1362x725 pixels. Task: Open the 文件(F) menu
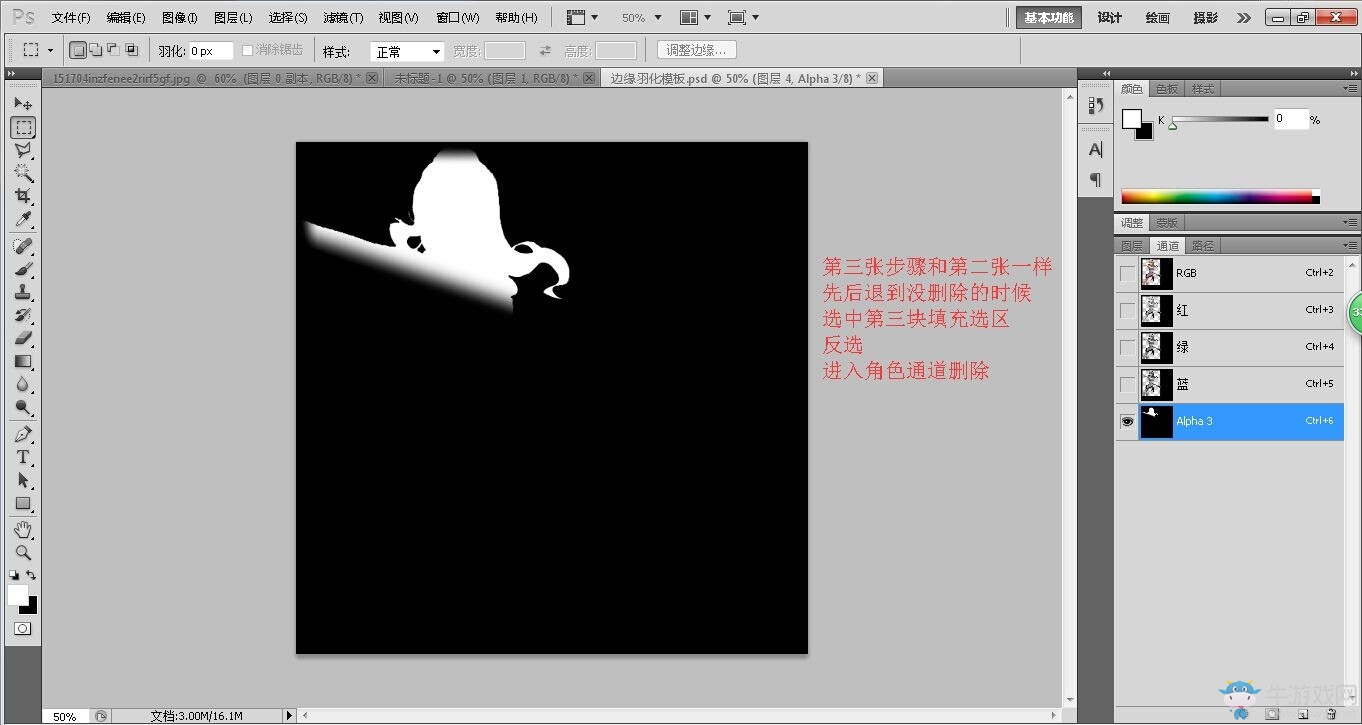(71, 18)
